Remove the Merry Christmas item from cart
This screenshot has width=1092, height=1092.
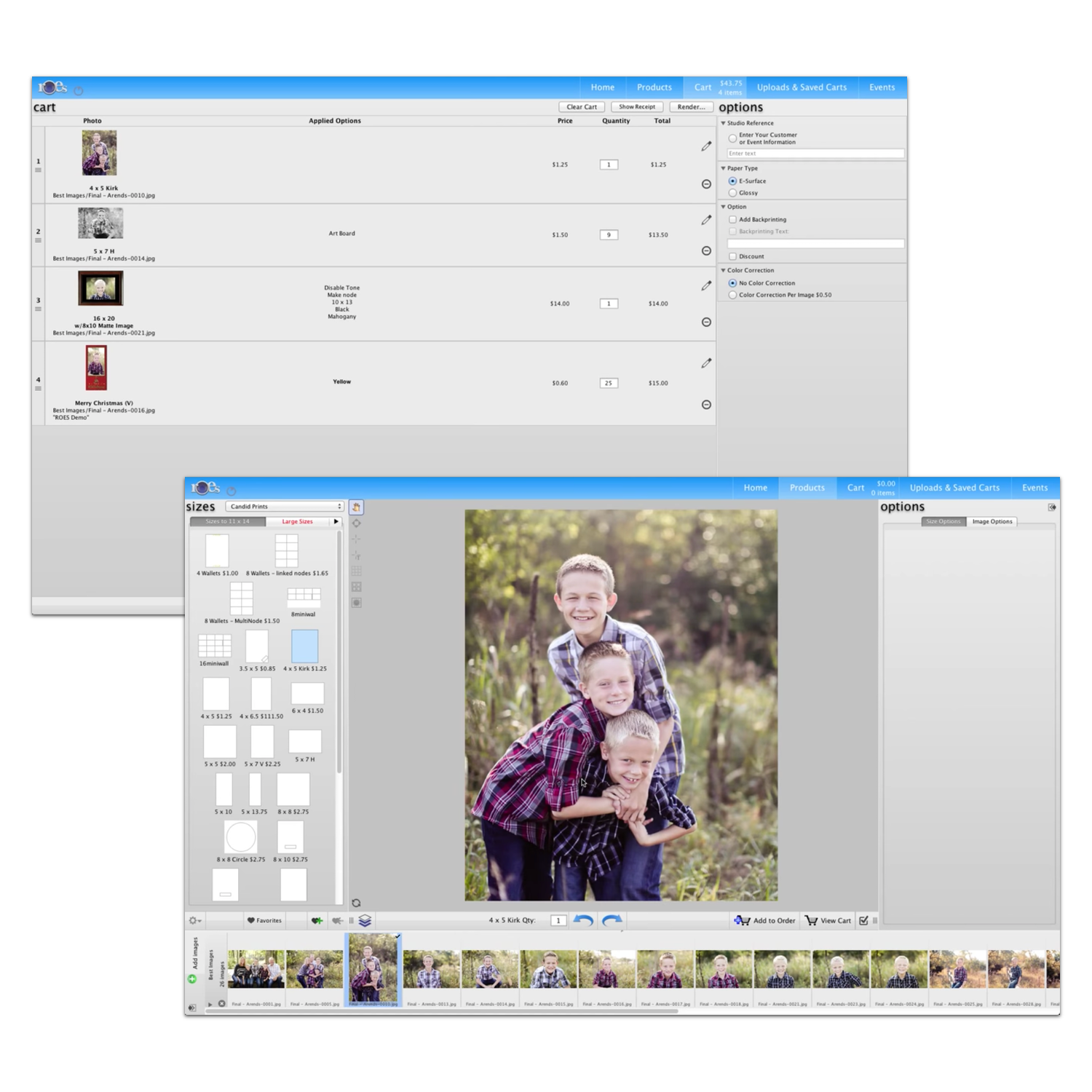pos(706,405)
